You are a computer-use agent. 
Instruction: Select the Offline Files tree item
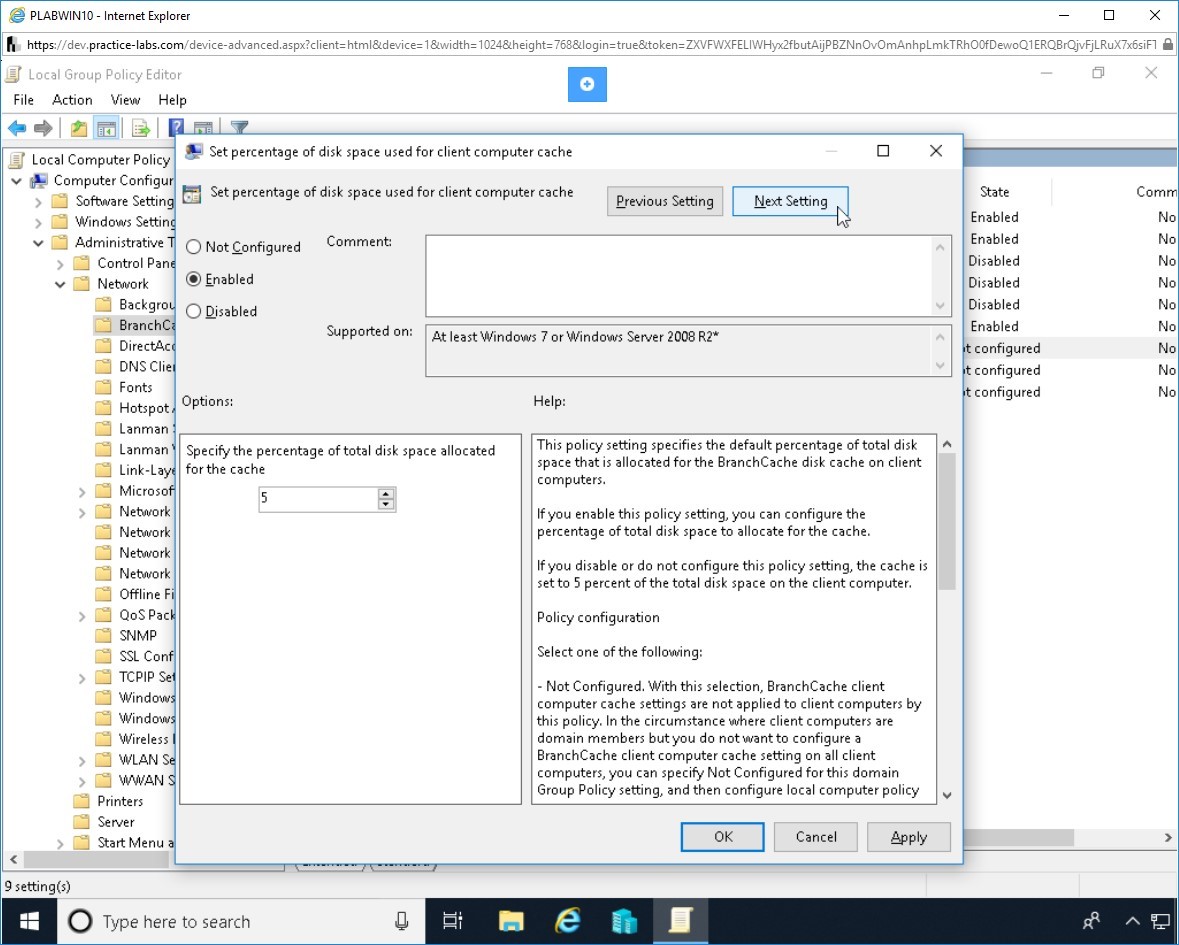(147, 594)
